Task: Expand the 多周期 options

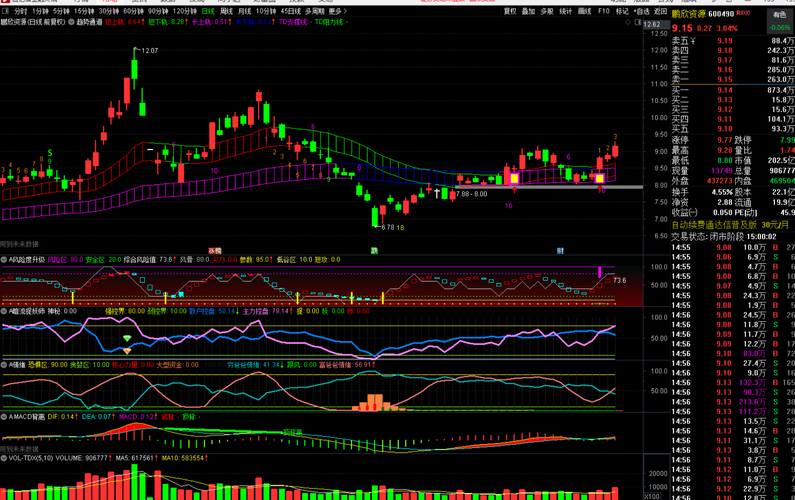Action: point(314,11)
